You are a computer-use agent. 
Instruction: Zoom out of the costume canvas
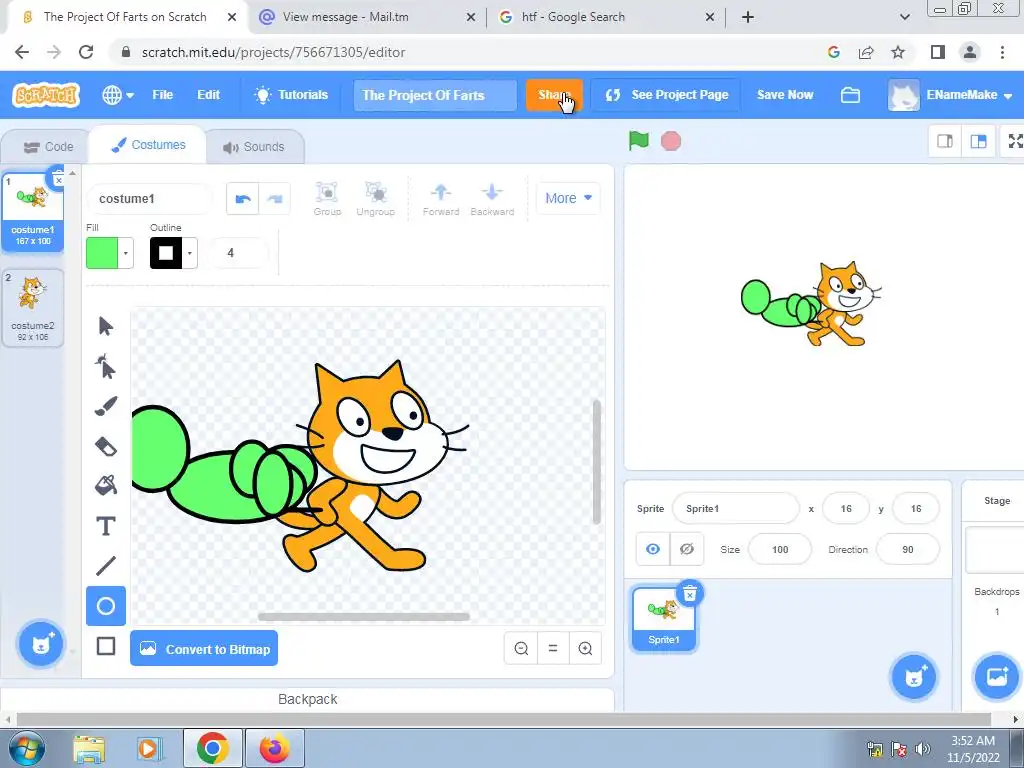(521, 648)
